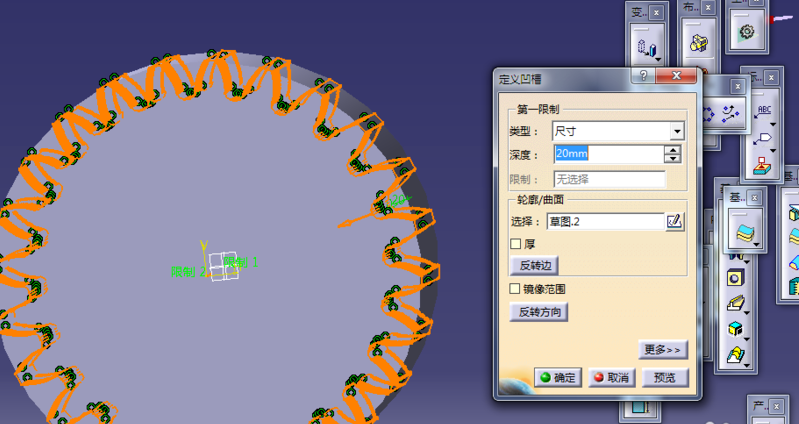Select the hole feature icon below the pad

pyautogui.click(x=737, y=277)
